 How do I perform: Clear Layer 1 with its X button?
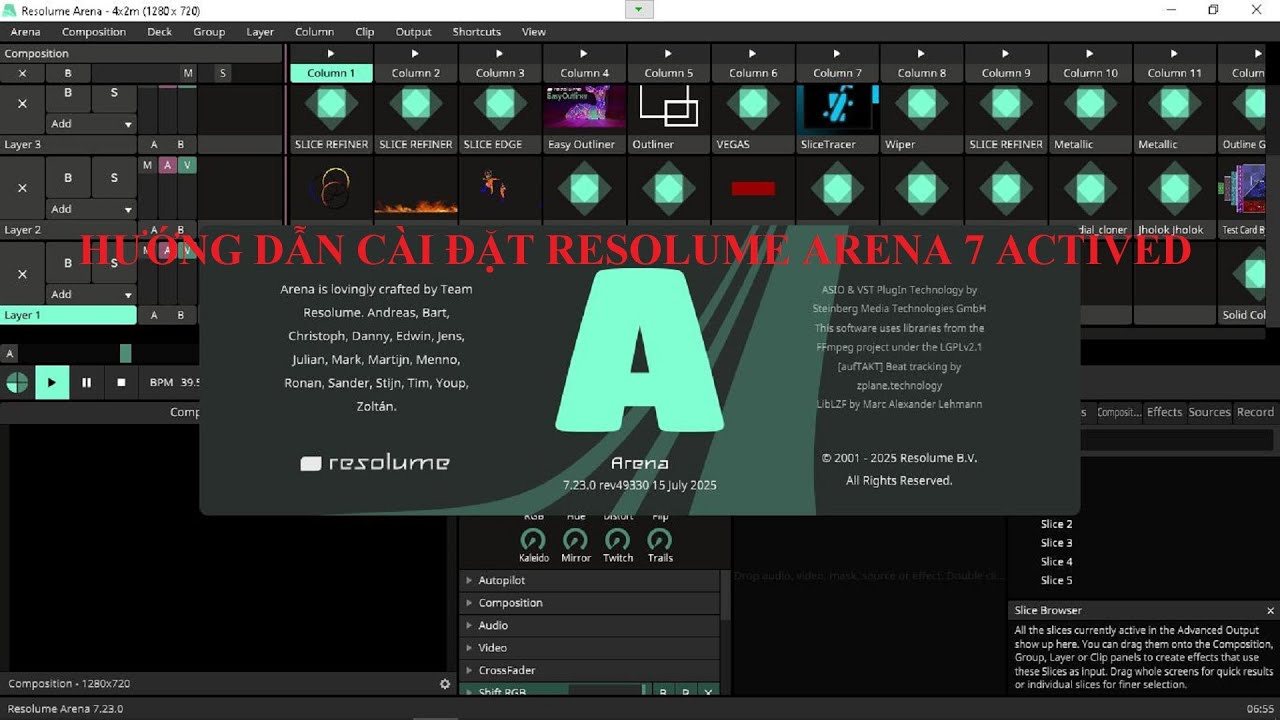[22, 273]
